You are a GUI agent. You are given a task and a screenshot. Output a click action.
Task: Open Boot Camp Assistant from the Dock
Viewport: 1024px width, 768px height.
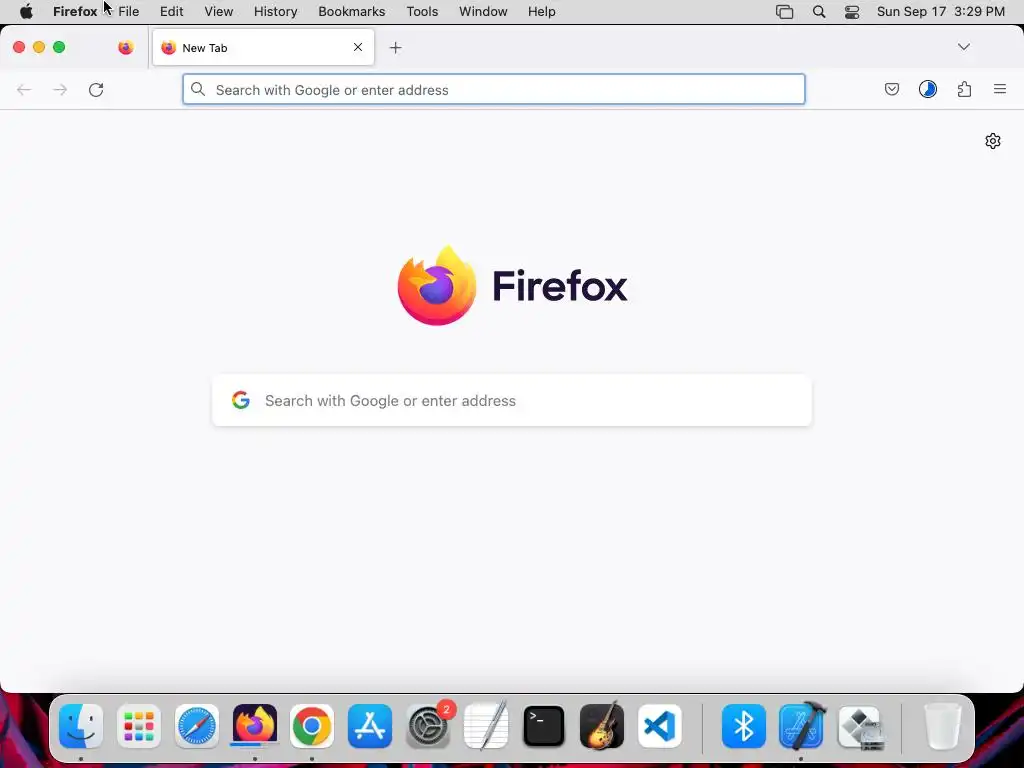point(861,728)
